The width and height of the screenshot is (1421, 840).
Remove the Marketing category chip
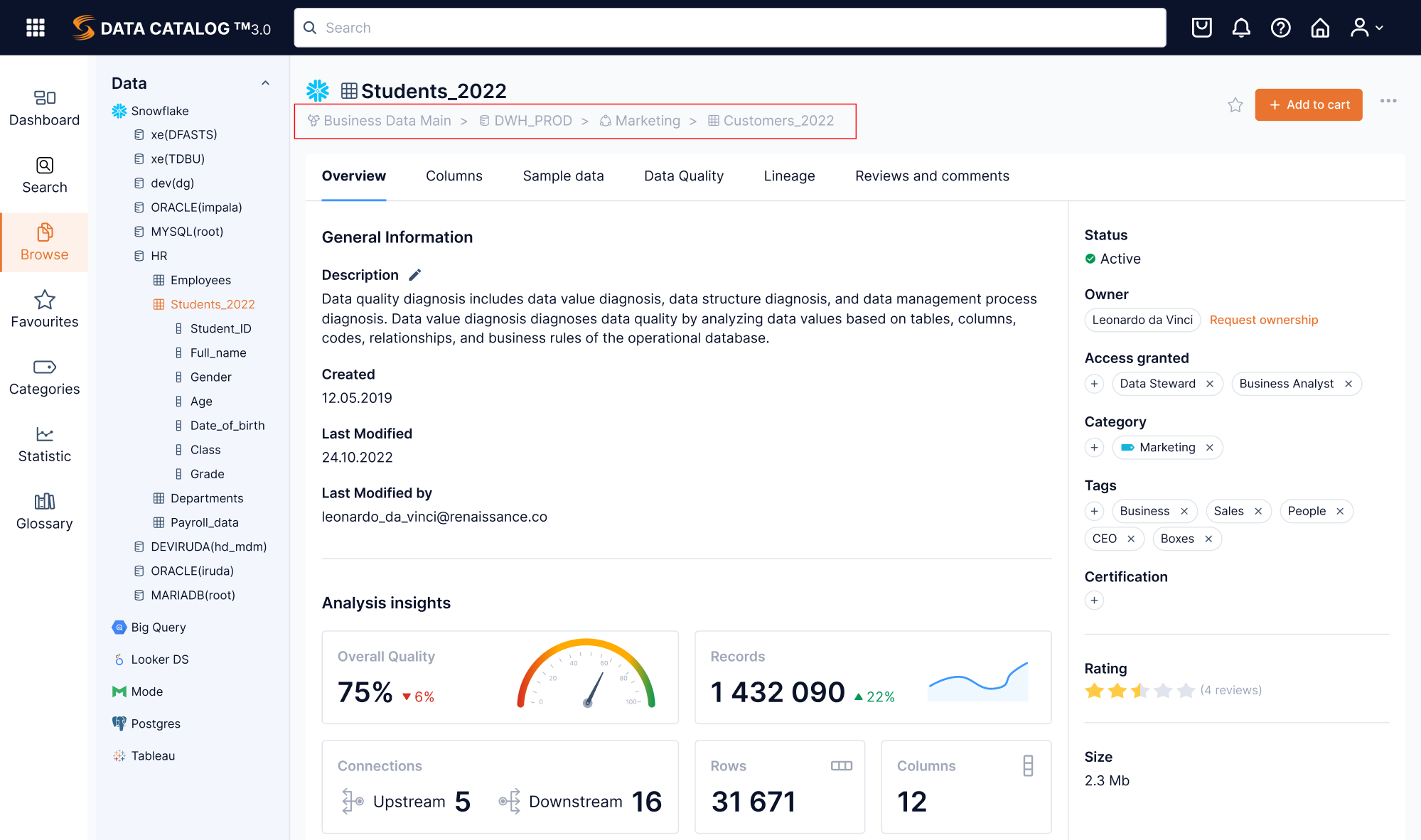tap(1209, 447)
